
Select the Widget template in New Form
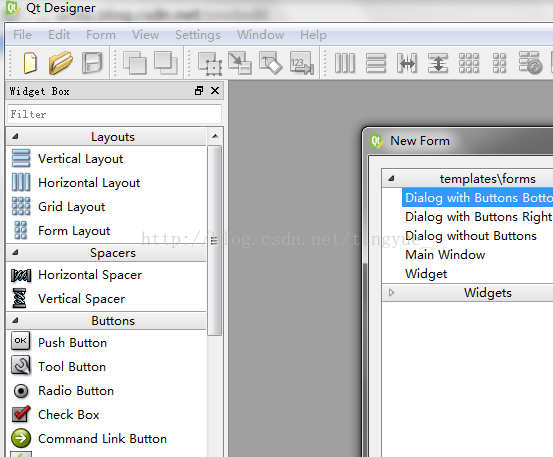pyautogui.click(x=426, y=274)
